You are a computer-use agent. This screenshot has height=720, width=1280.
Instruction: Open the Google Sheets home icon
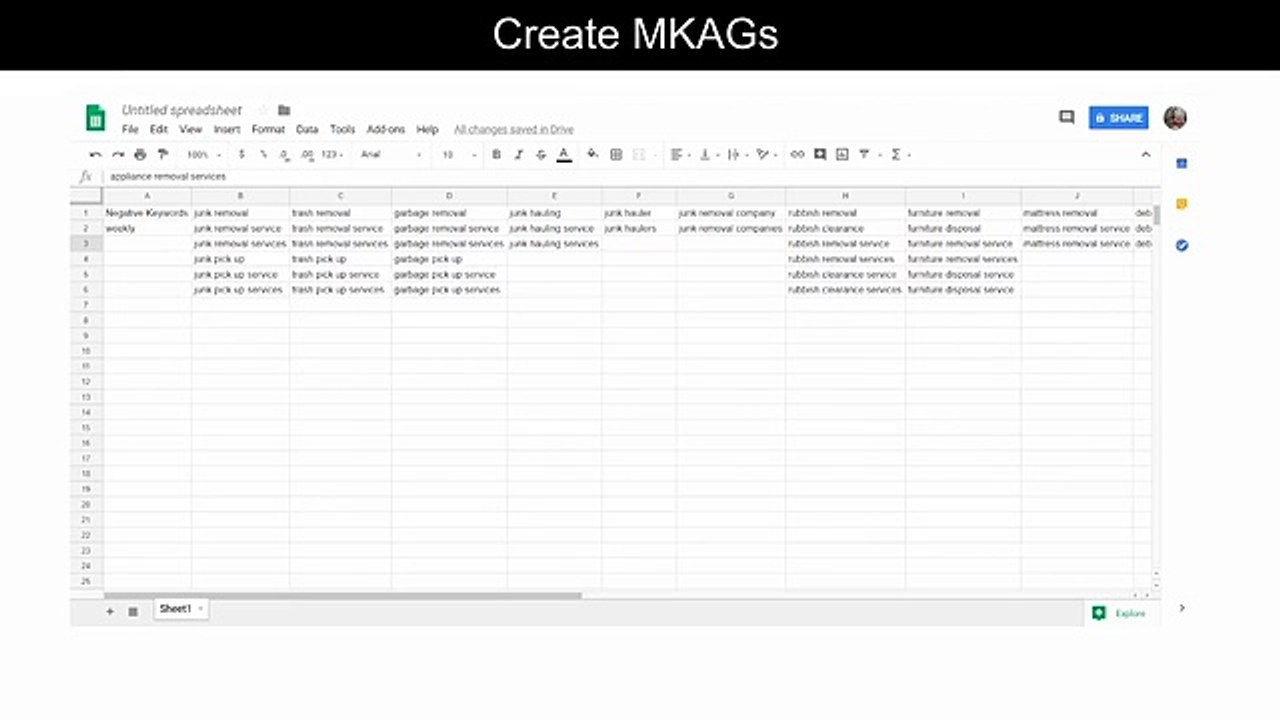pyautogui.click(x=95, y=118)
